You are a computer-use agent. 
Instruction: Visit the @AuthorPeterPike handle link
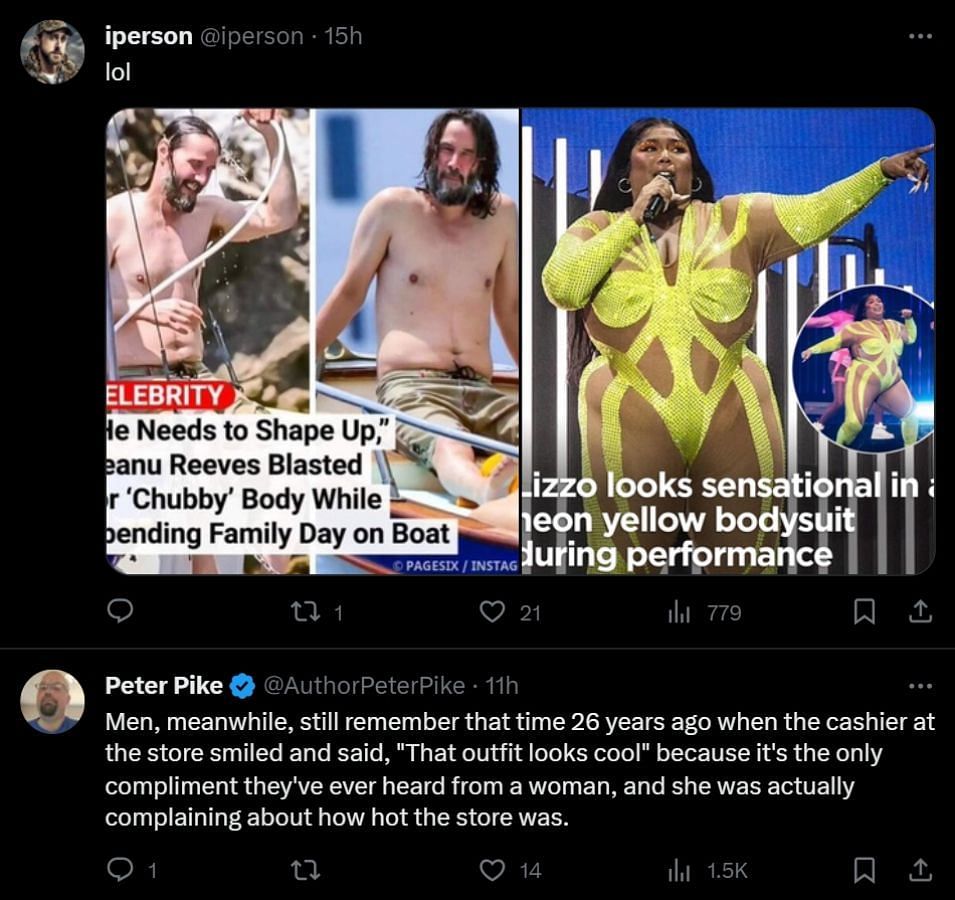pyautogui.click(x=364, y=686)
